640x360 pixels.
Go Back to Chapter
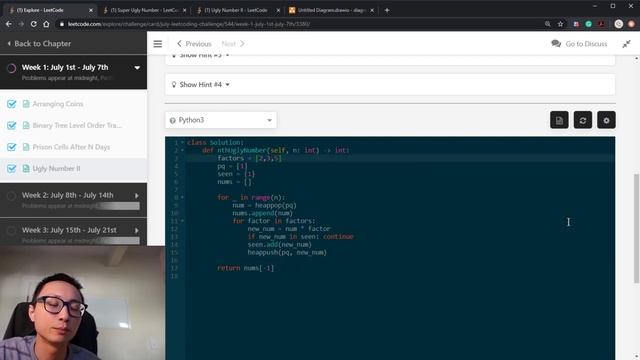tap(39, 43)
